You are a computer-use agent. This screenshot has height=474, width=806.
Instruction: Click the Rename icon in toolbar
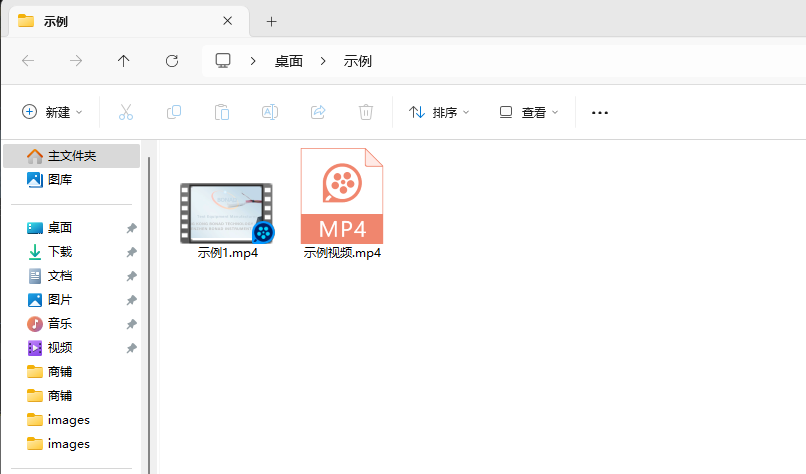point(270,112)
